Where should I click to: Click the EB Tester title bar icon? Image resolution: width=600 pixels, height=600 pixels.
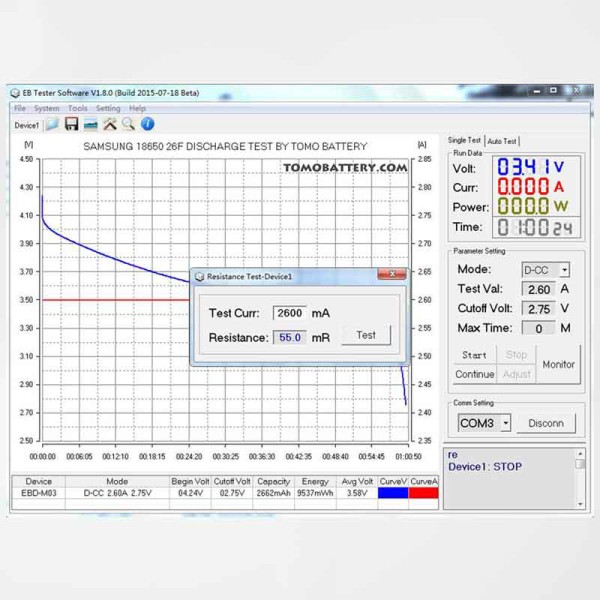15,93
